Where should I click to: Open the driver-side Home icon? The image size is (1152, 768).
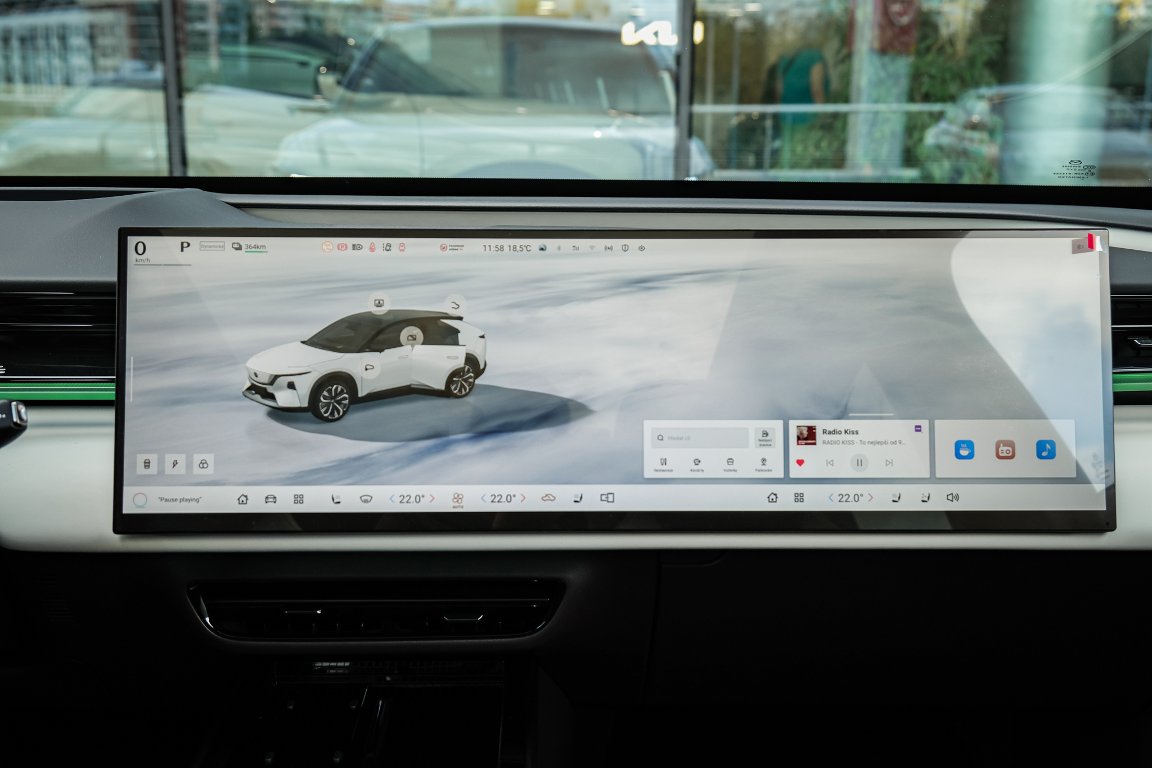tap(242, 499)
